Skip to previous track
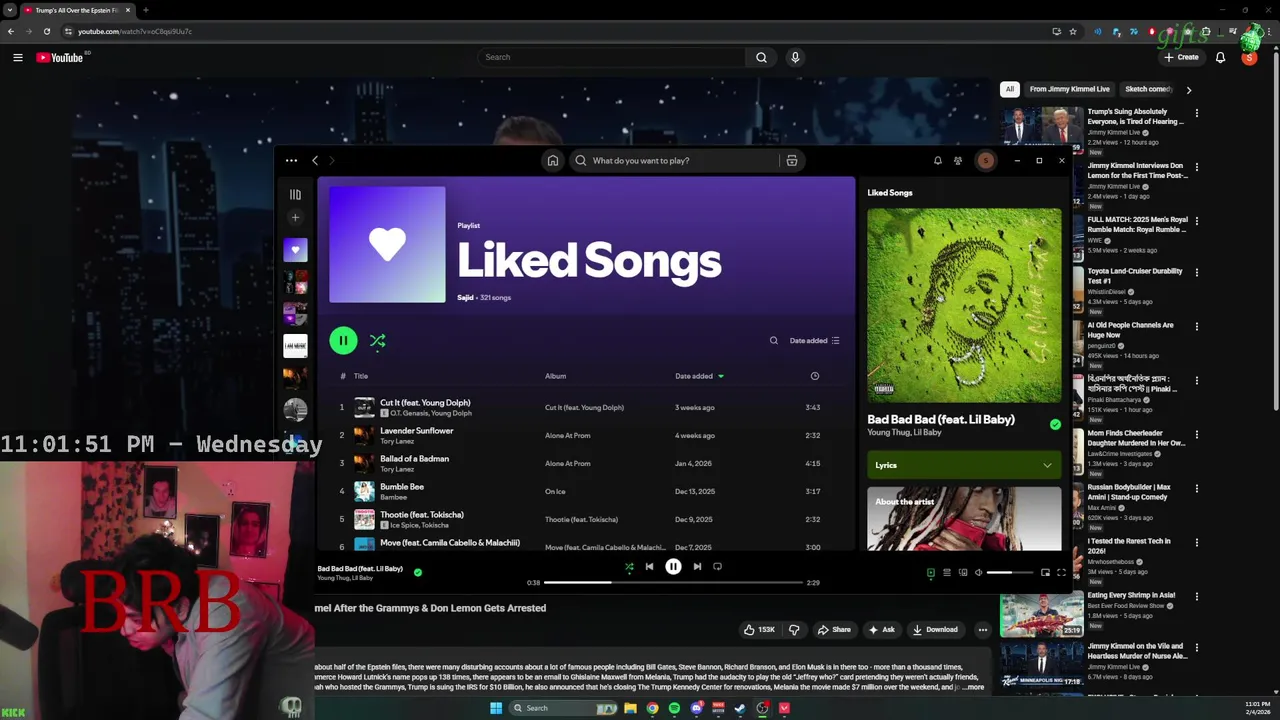 point(649,567)
